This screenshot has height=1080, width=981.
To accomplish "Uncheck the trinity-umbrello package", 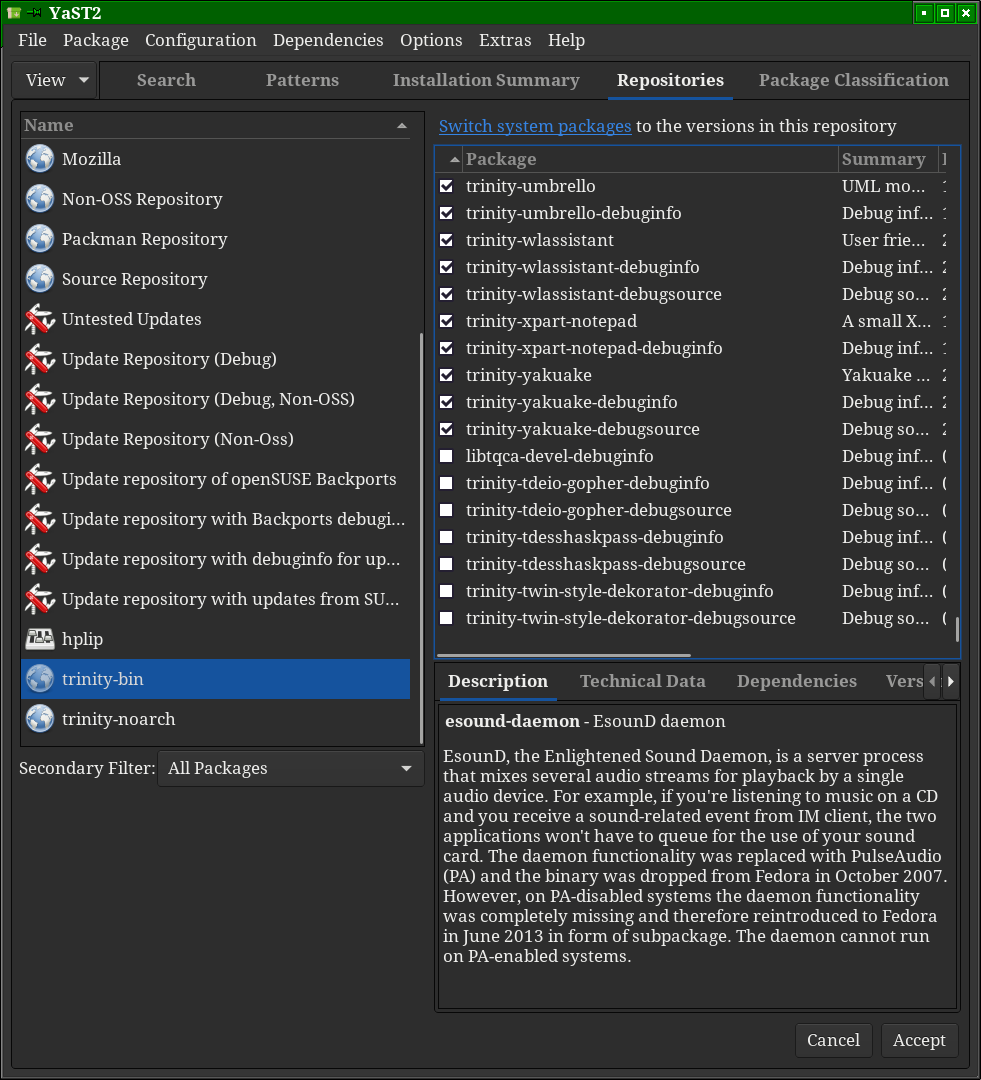I will point(446,186).
